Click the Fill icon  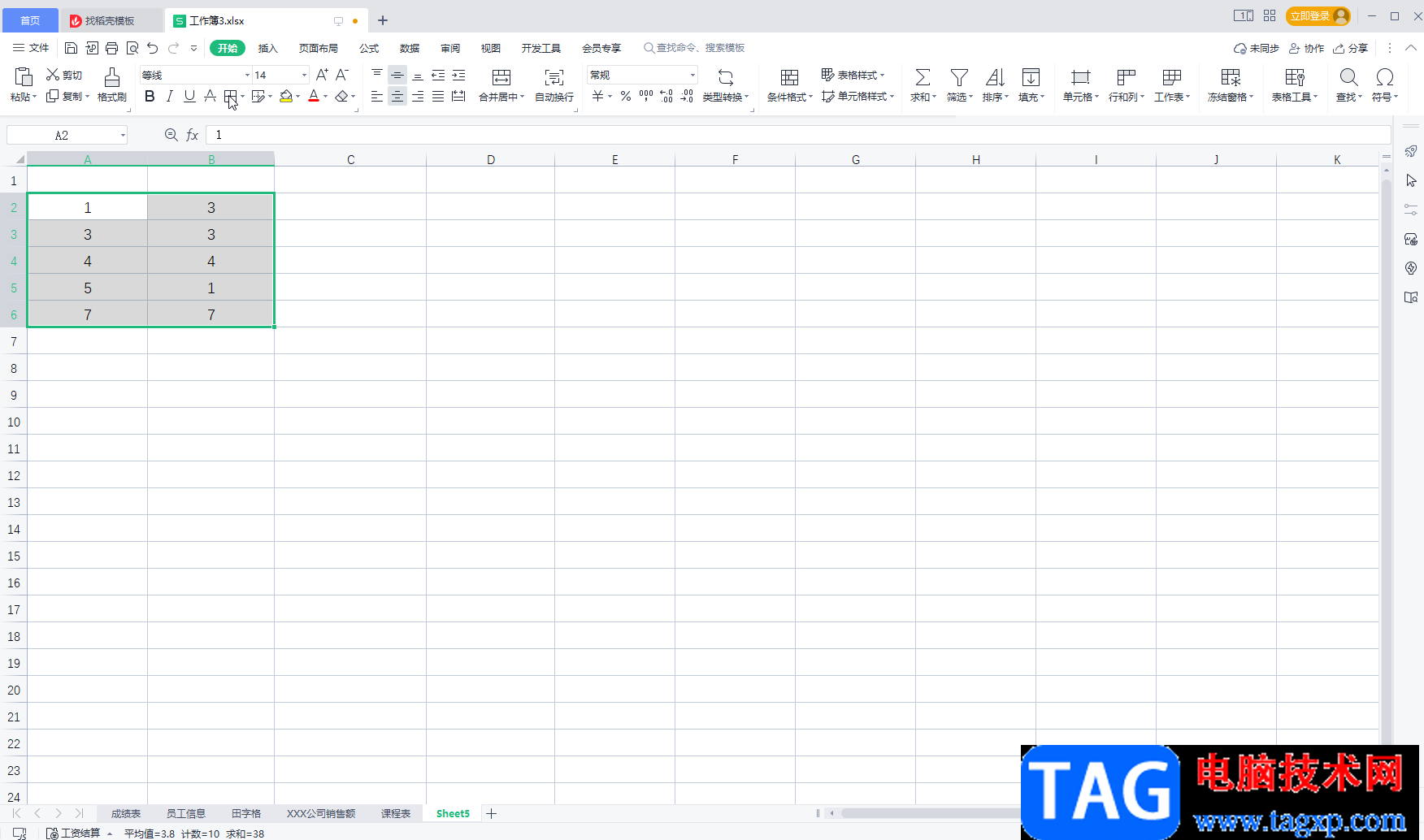[1031, 77]
